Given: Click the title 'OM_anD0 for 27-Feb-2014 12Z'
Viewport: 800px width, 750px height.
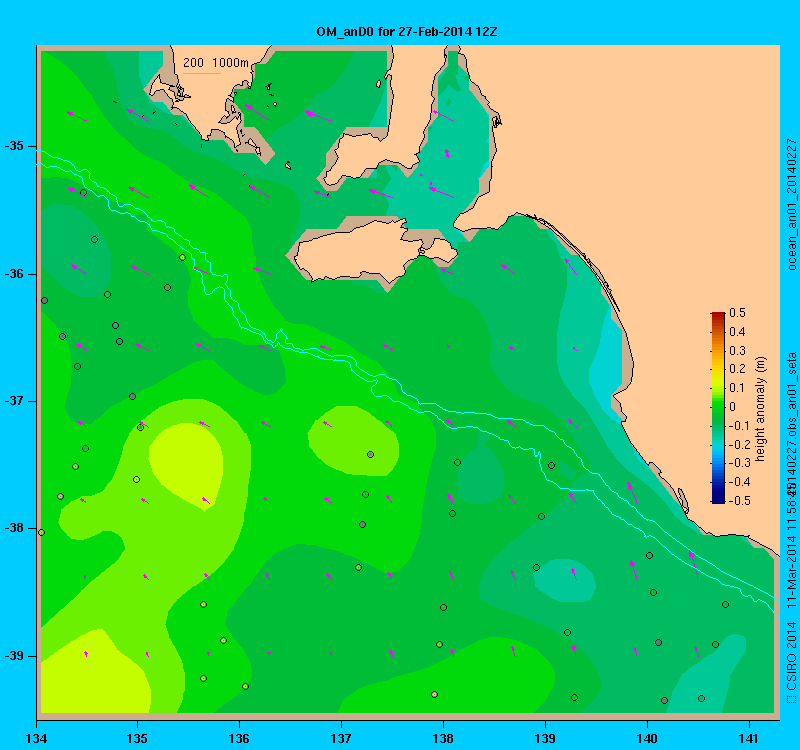Looking at the screenshot, I should coord(407,32).
